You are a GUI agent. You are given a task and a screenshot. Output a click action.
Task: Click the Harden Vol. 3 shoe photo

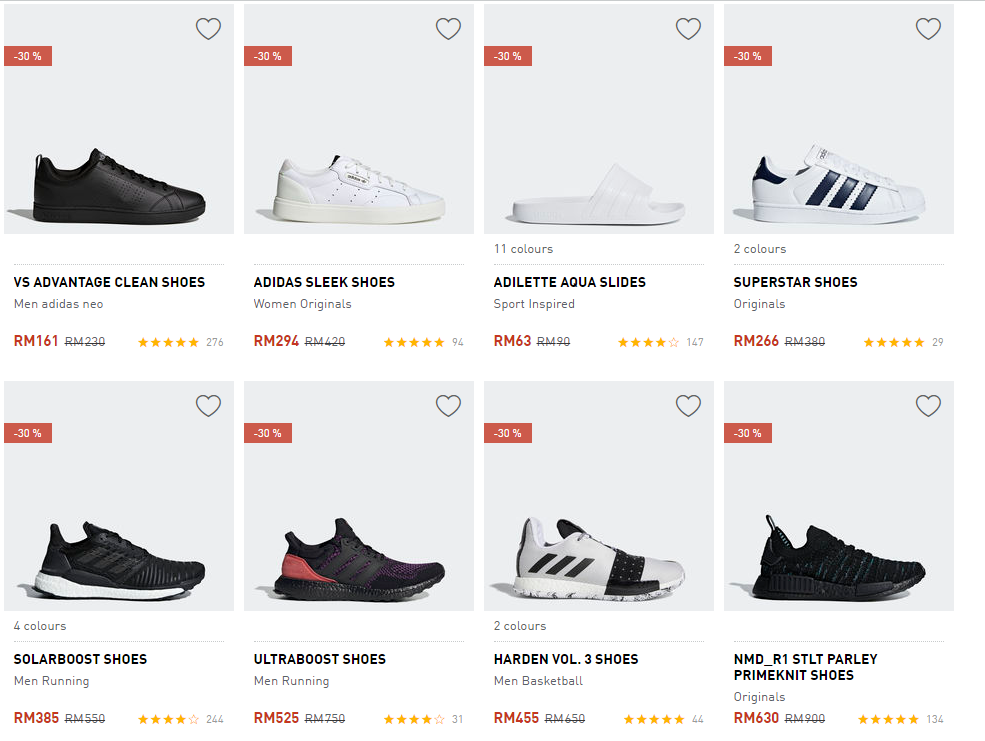pos(598,560)
